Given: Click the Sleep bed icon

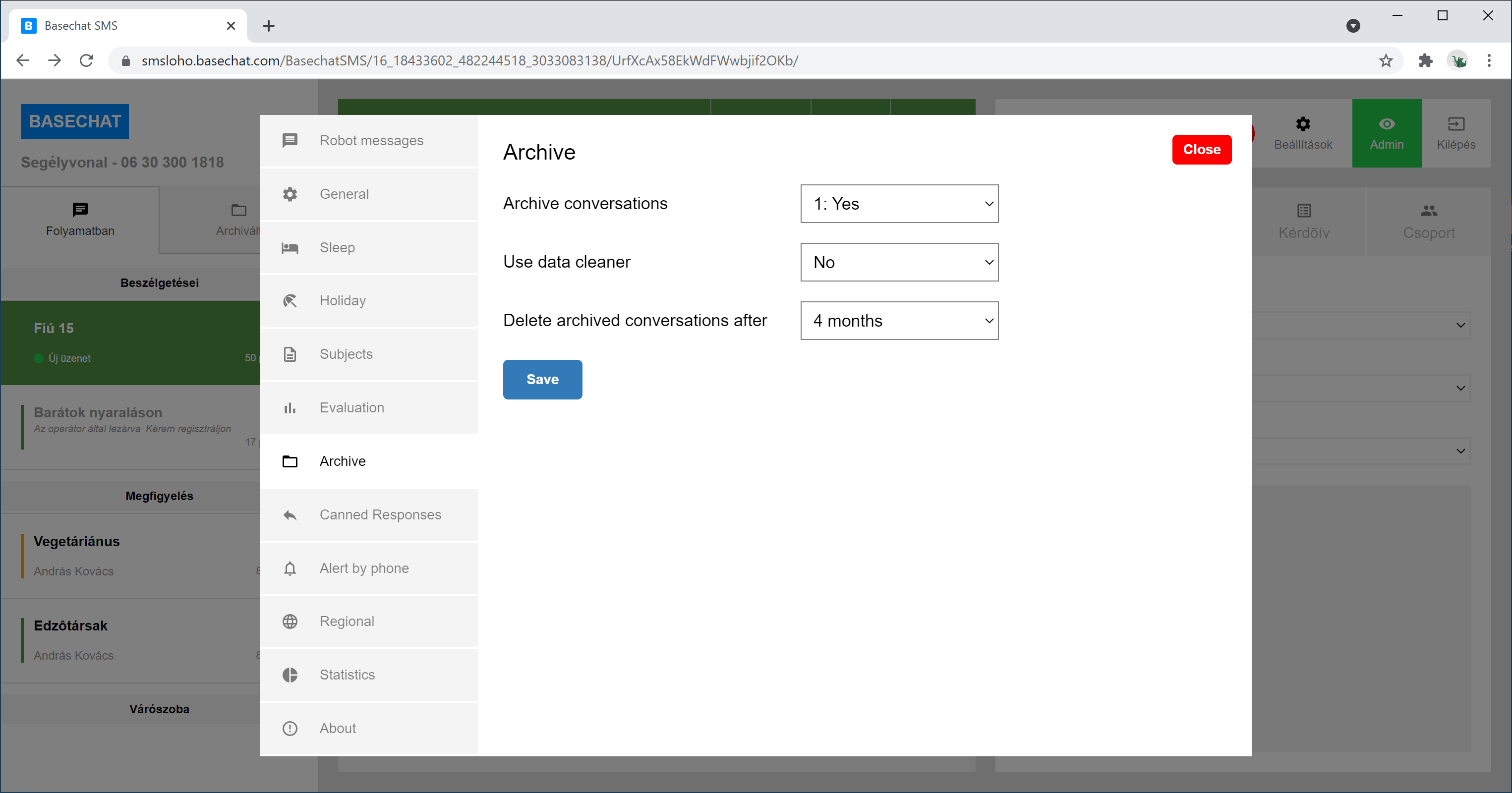Looking at the screenshot, I should pos(290,248).
